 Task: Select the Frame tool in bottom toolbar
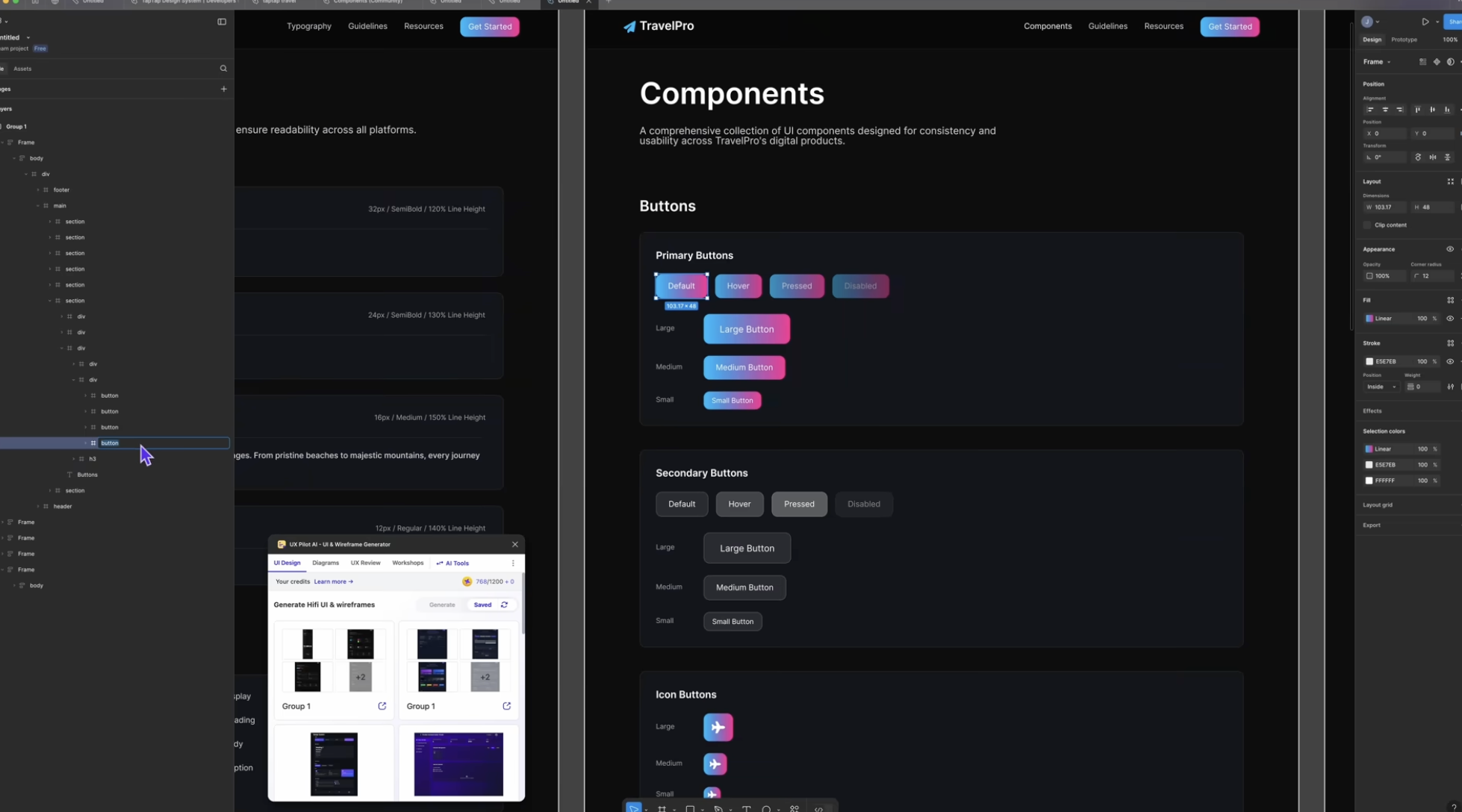(x=662, y=808)
